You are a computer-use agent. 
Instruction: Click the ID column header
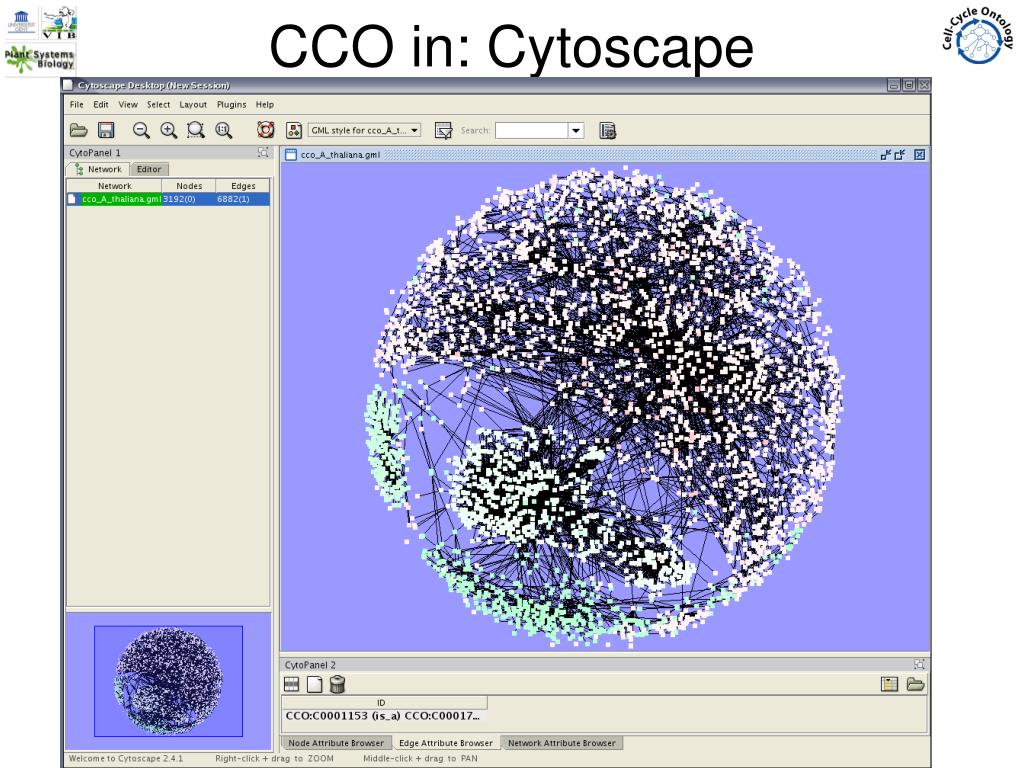click(x=384, y=703)
